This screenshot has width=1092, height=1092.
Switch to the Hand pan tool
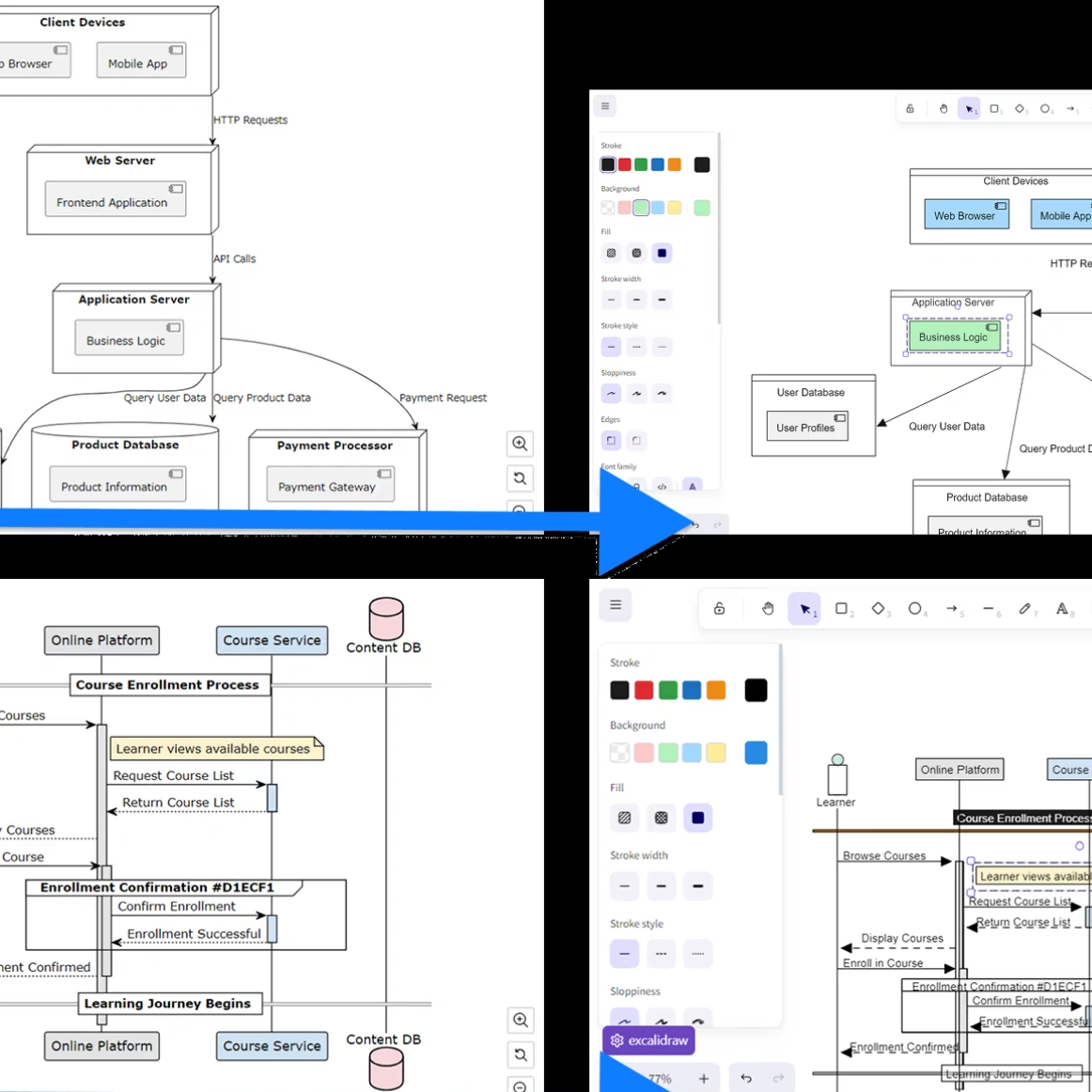click(768, 608)
